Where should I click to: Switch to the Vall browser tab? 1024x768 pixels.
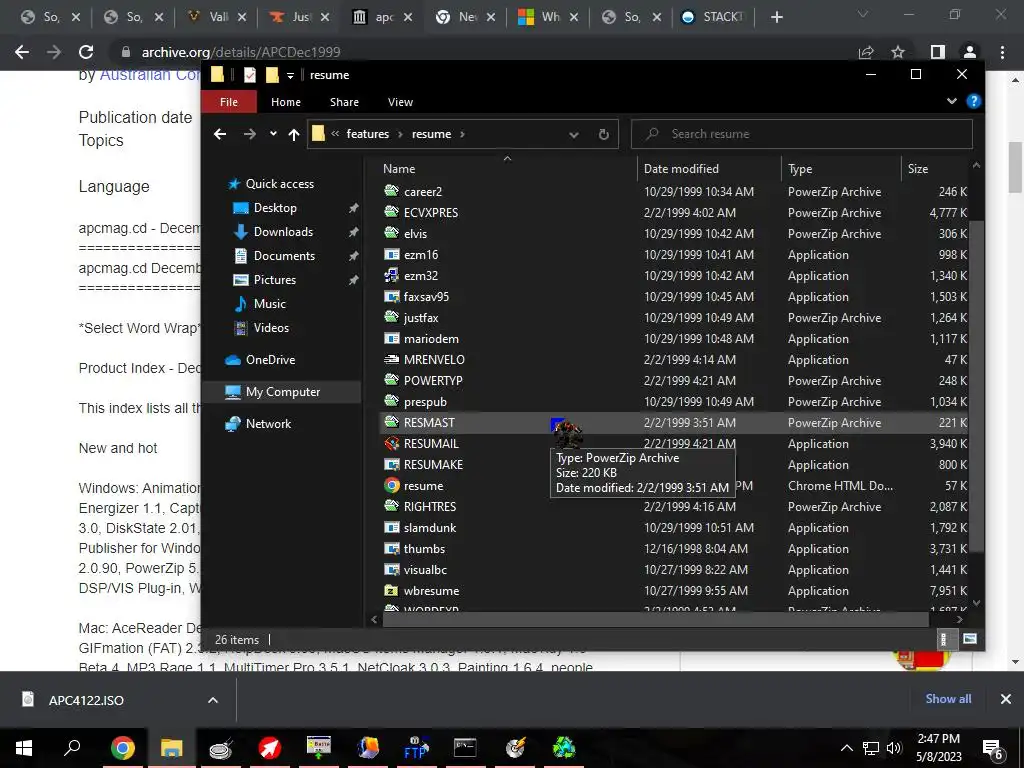(218, 17)
